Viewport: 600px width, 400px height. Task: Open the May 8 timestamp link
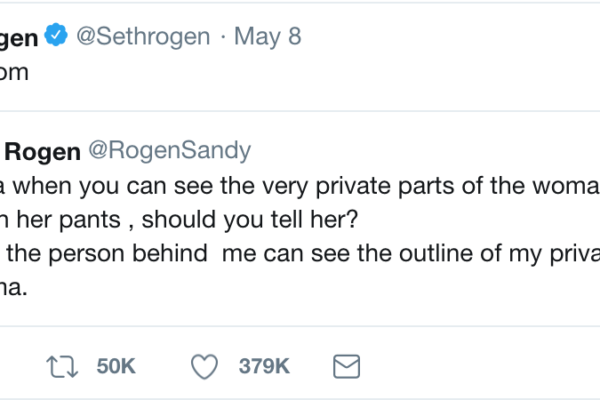click(x=269, y=37)
